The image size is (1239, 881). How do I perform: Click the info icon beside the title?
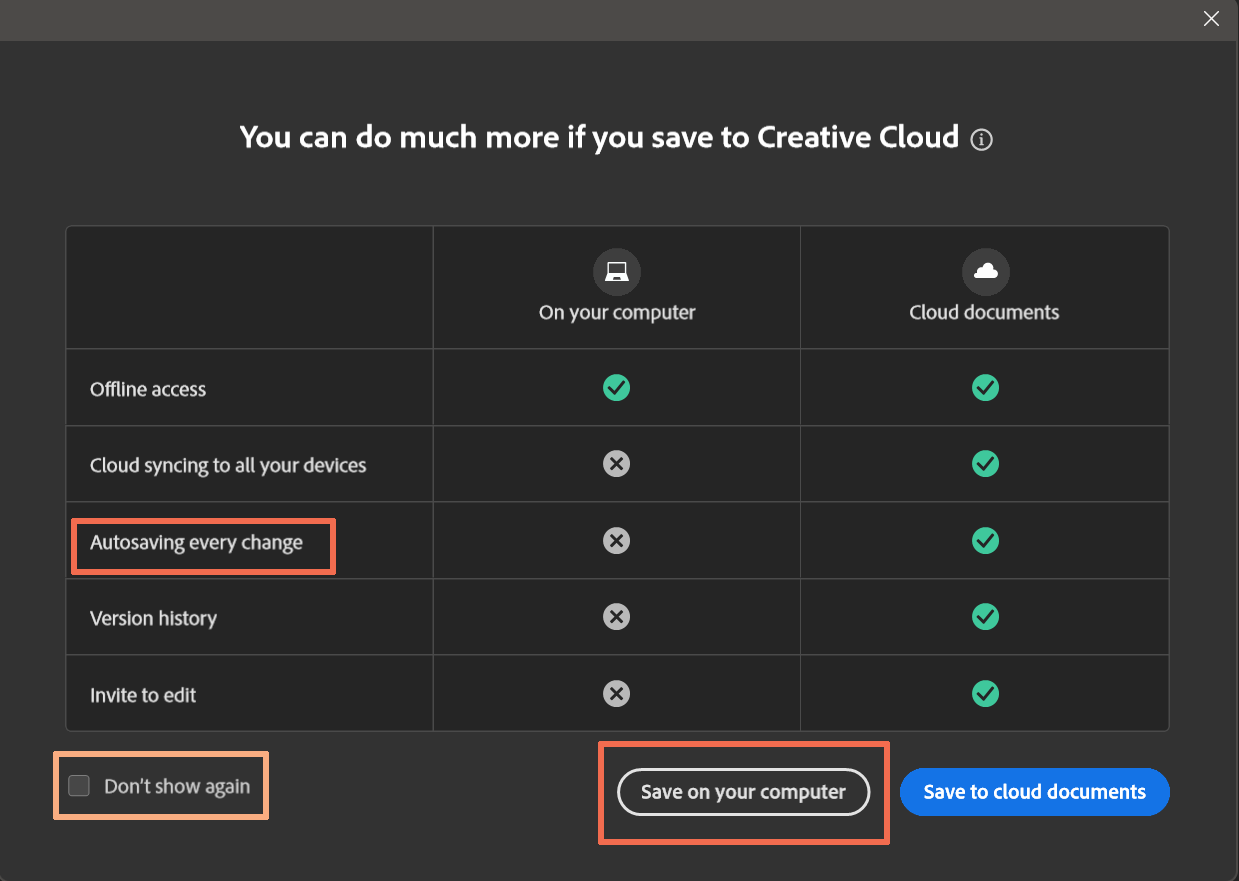point(982,140)
